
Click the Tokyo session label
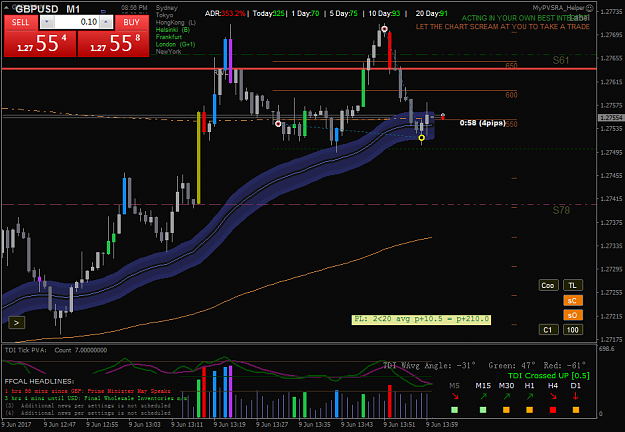[x=164, y=15]
